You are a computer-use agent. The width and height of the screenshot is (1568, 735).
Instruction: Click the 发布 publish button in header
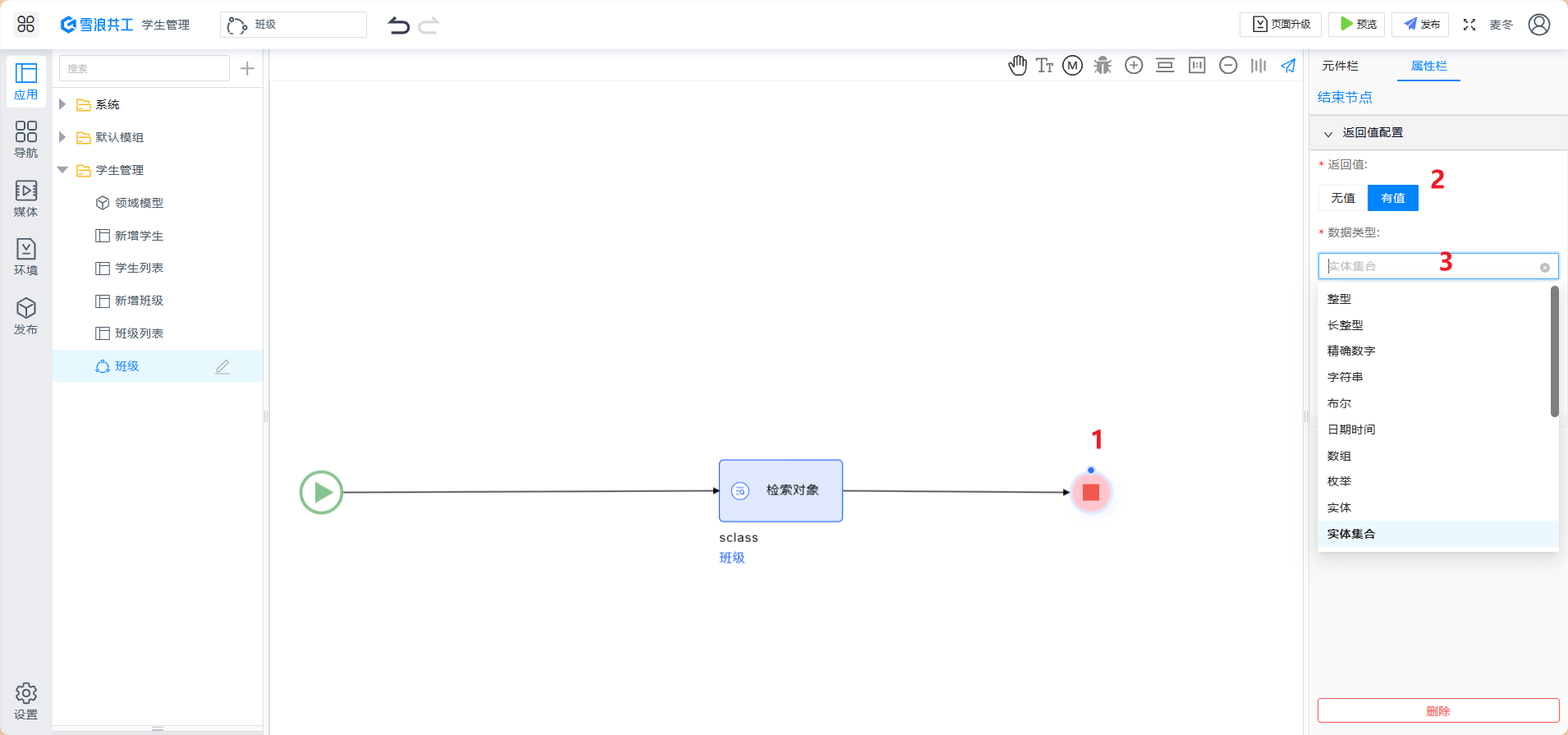click(x=1420, y=25)
